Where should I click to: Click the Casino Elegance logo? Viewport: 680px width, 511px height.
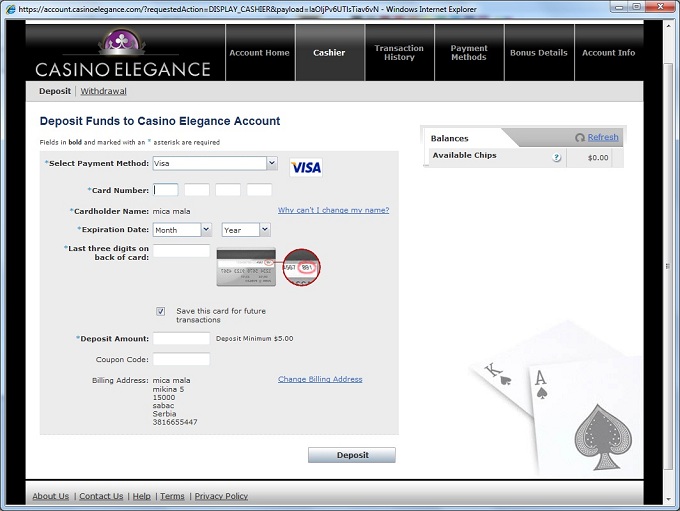[123, 55]
